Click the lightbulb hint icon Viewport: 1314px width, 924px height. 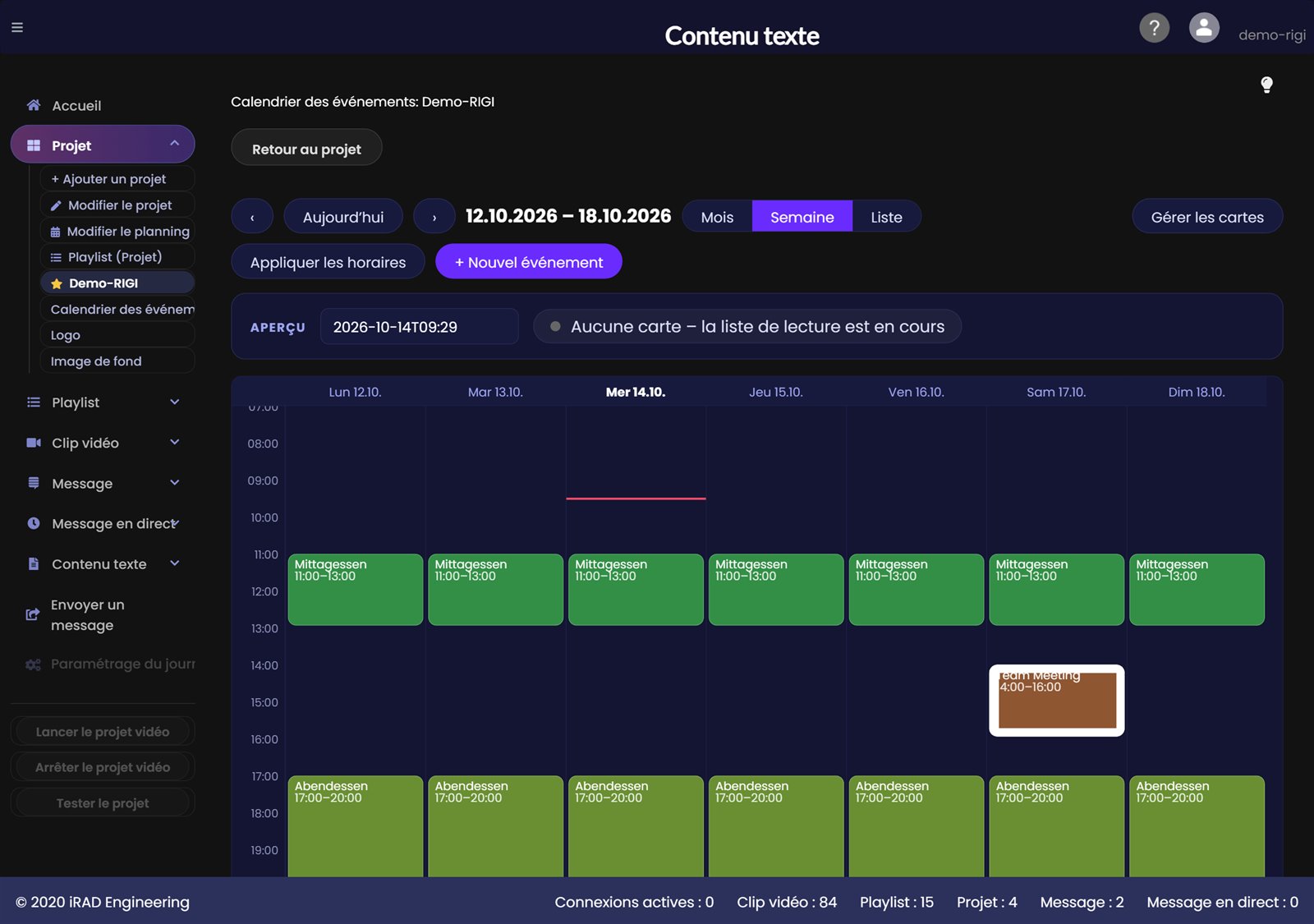coord(1266,85)
